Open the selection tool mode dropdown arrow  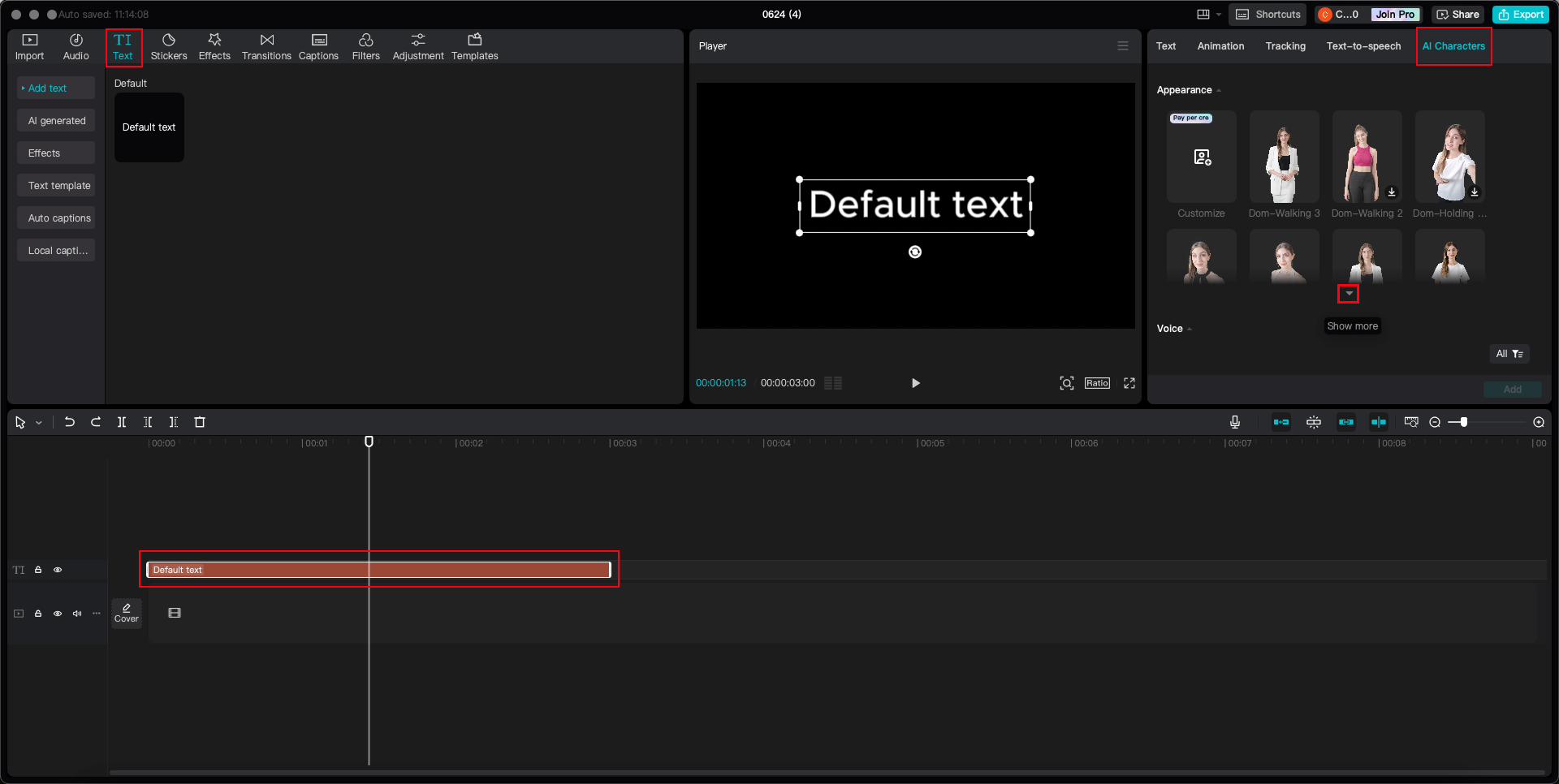click(x=39, y=423)
